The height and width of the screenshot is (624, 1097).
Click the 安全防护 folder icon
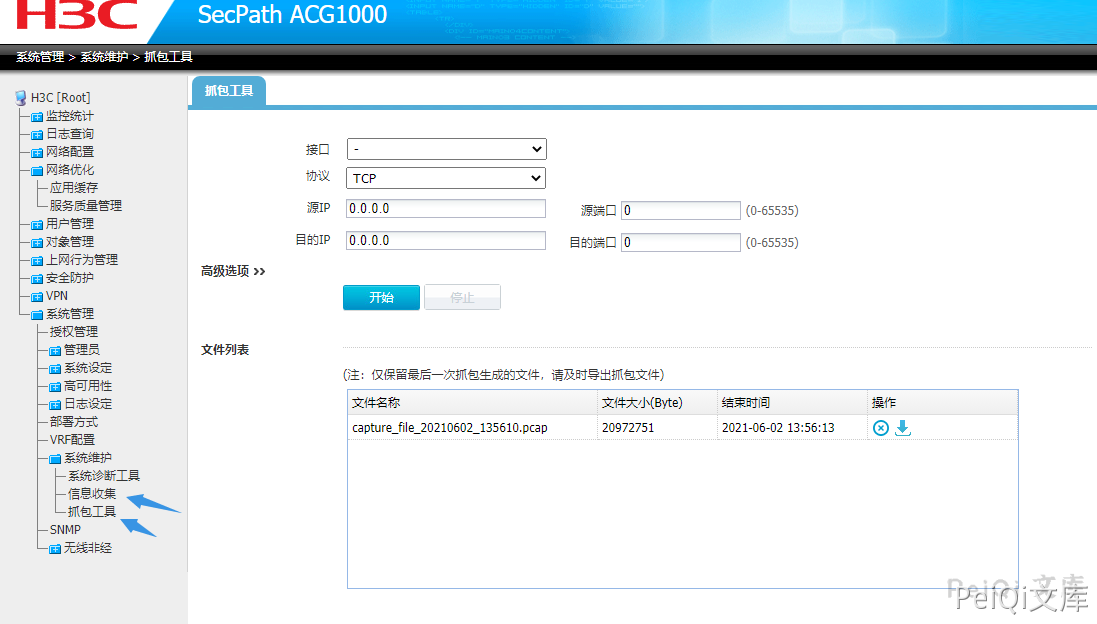[x=38, y=278]
